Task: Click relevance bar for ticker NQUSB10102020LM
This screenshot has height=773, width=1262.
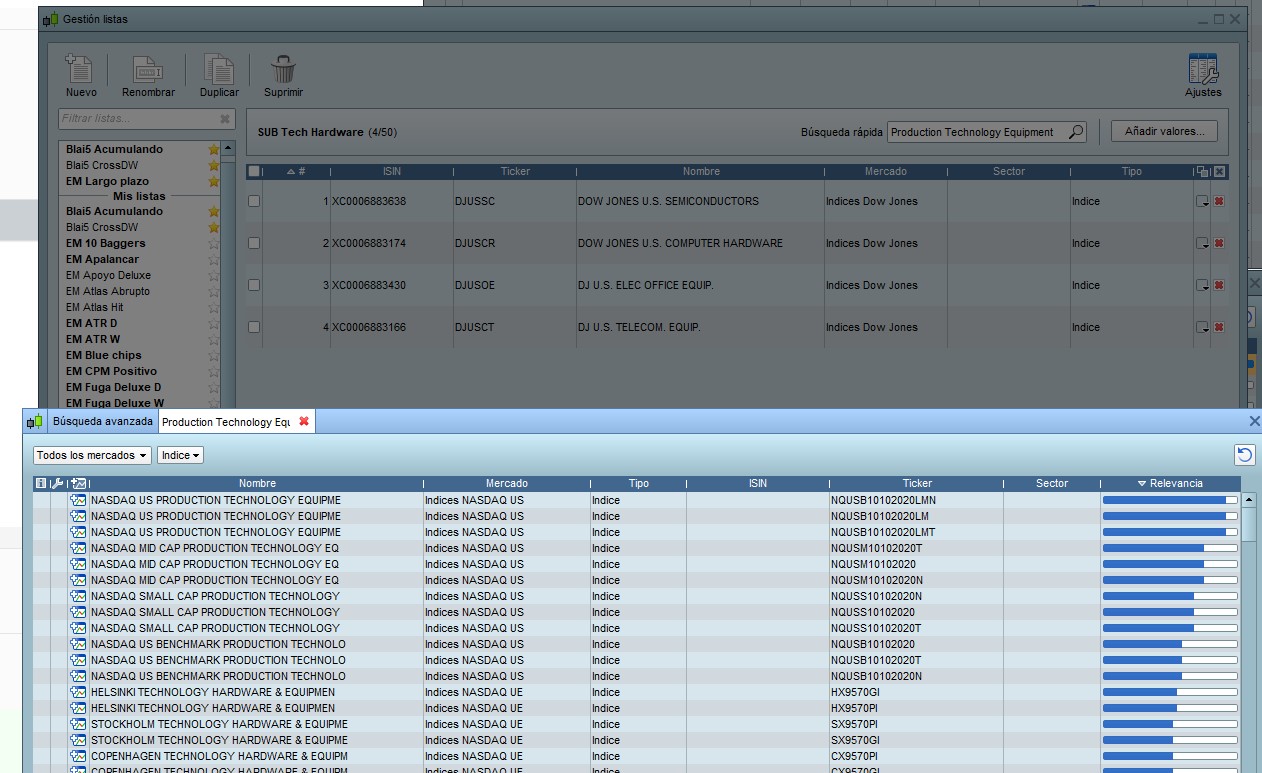Action: 1170,516
